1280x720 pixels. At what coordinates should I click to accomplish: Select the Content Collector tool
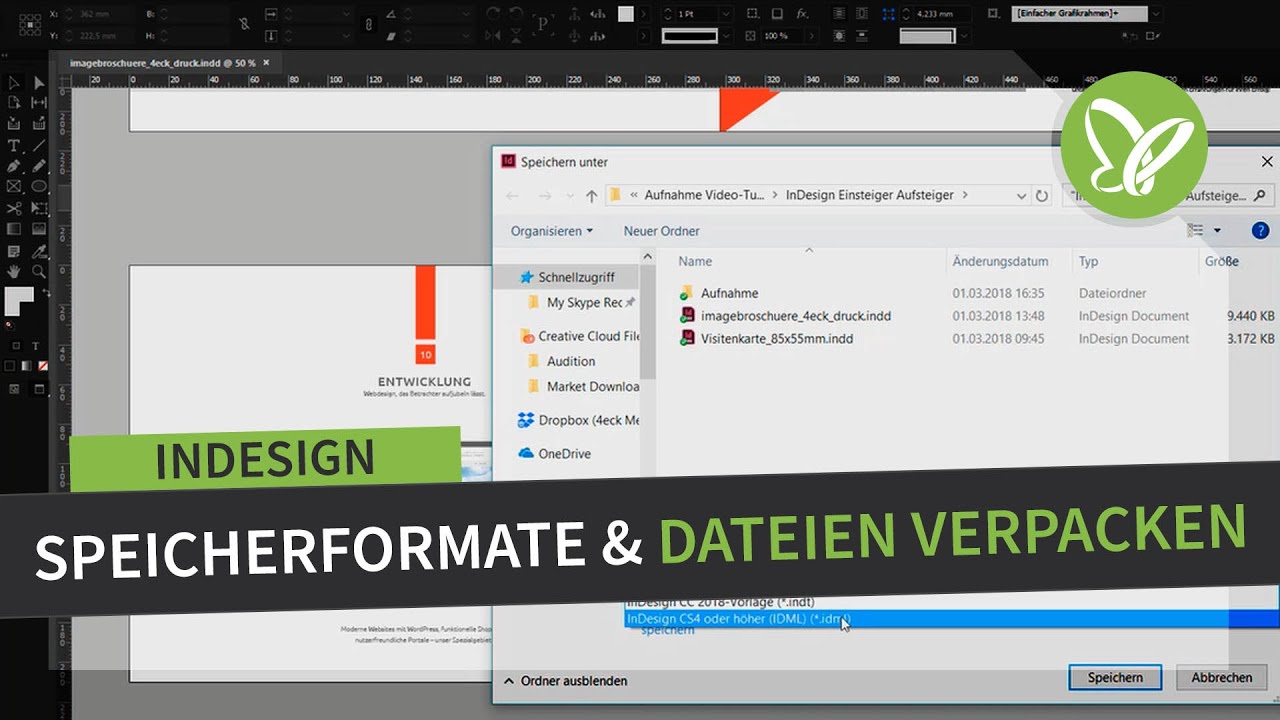14,124
